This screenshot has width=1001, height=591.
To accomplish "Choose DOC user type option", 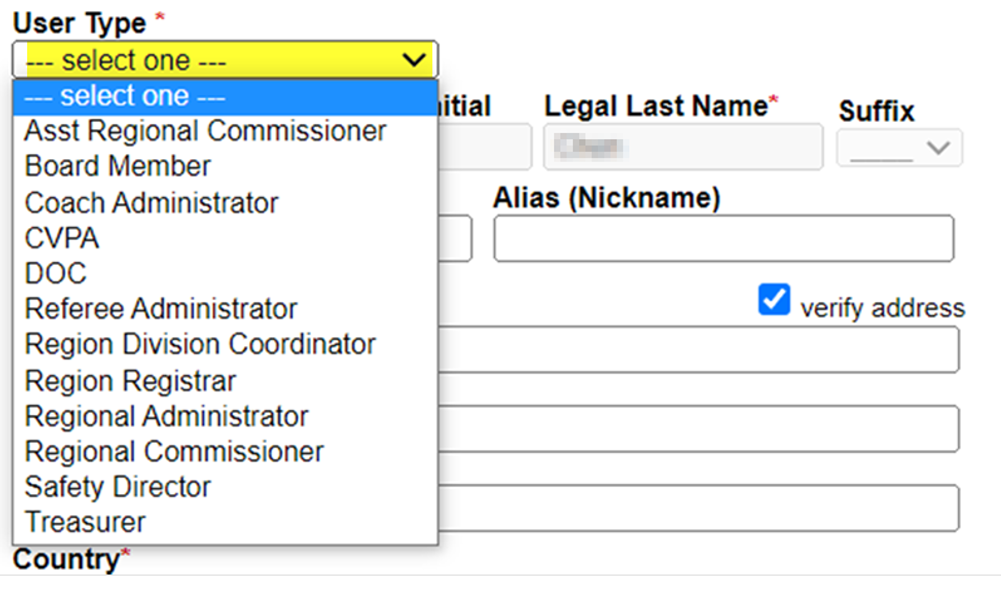I will tap(56, 273).
